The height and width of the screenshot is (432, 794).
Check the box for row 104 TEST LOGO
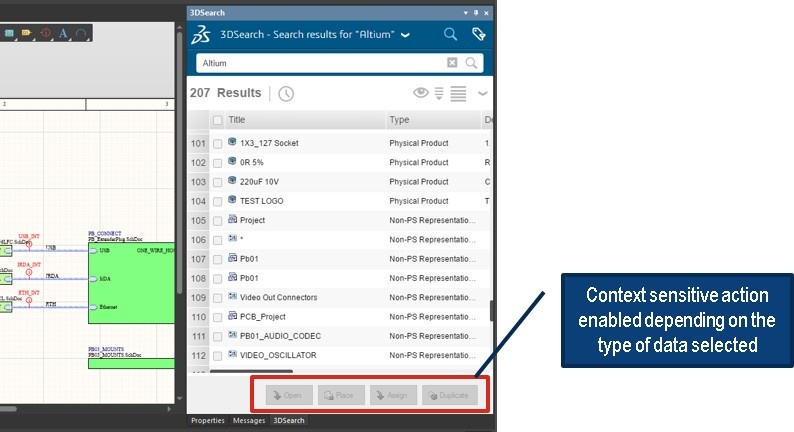tap(217, 202)
